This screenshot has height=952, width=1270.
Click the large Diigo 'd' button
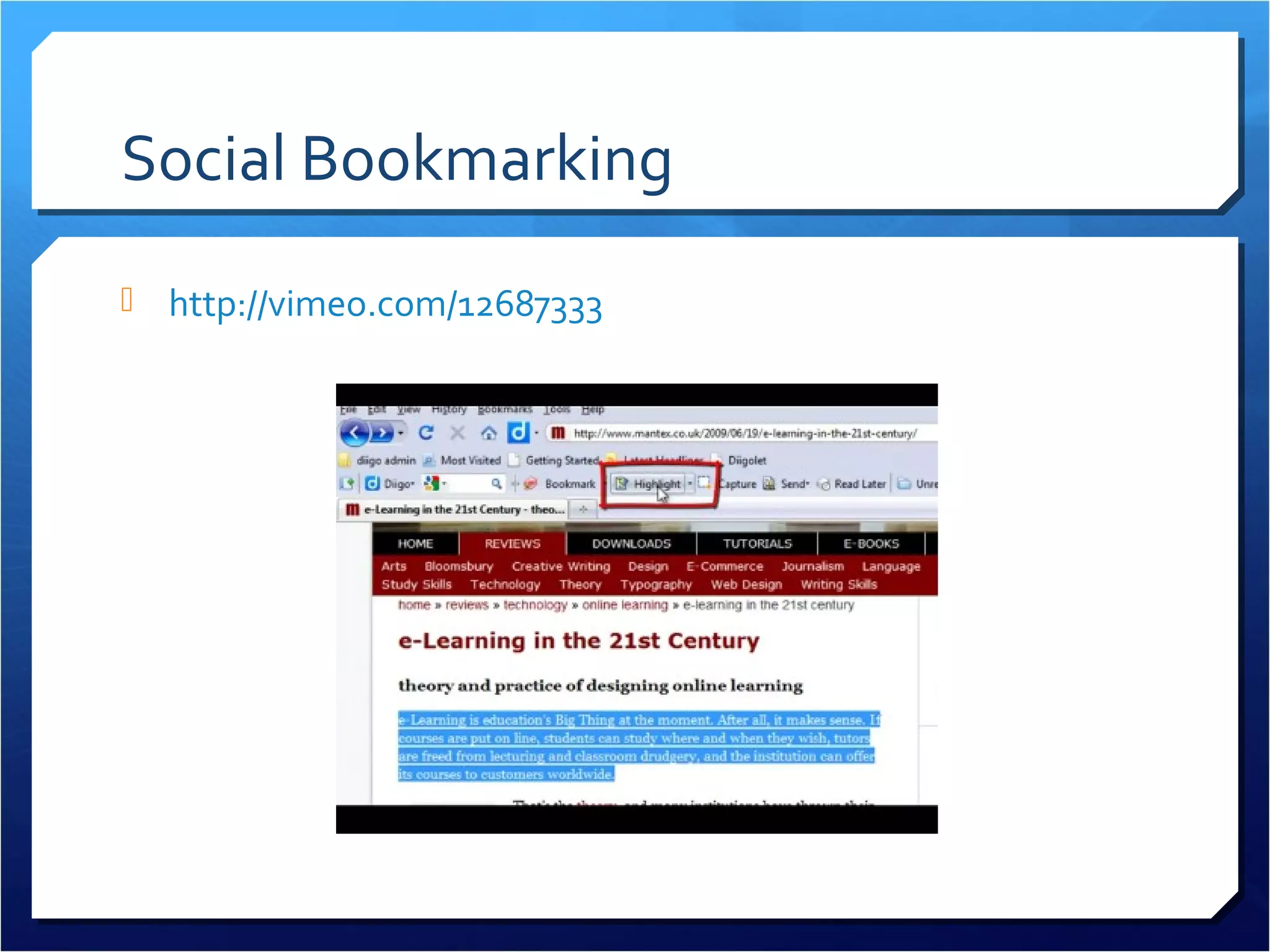(518, 432)
